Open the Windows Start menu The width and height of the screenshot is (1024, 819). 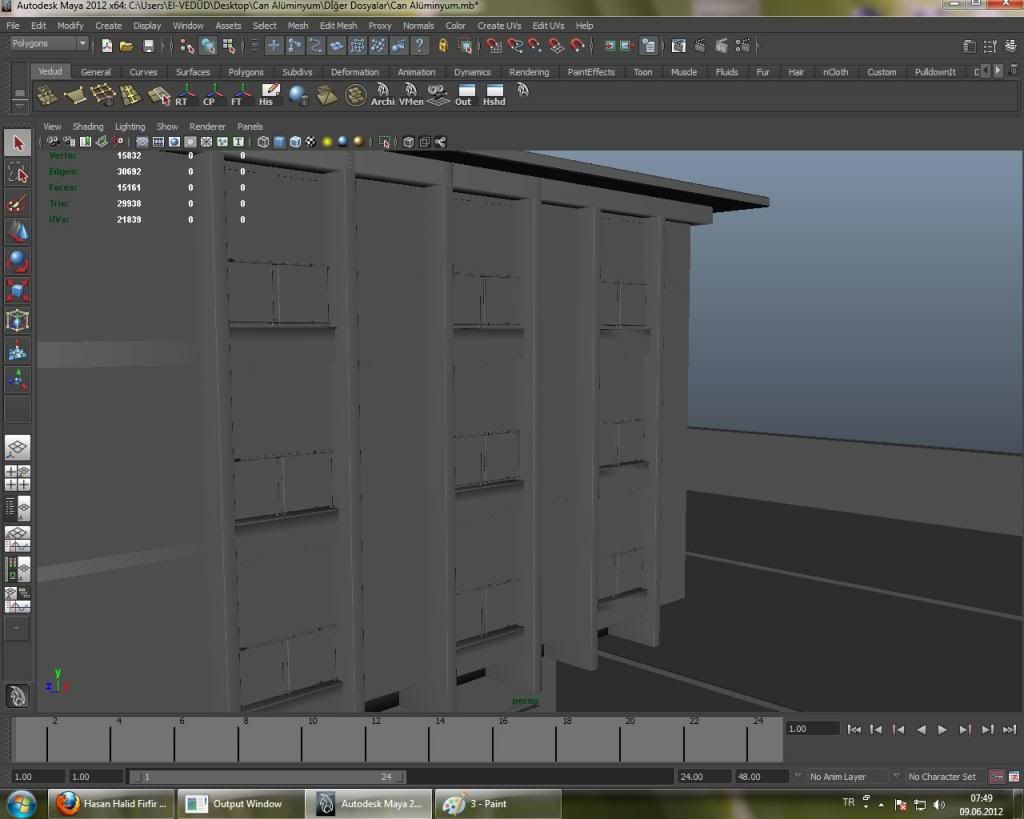(x=21, y=804)
